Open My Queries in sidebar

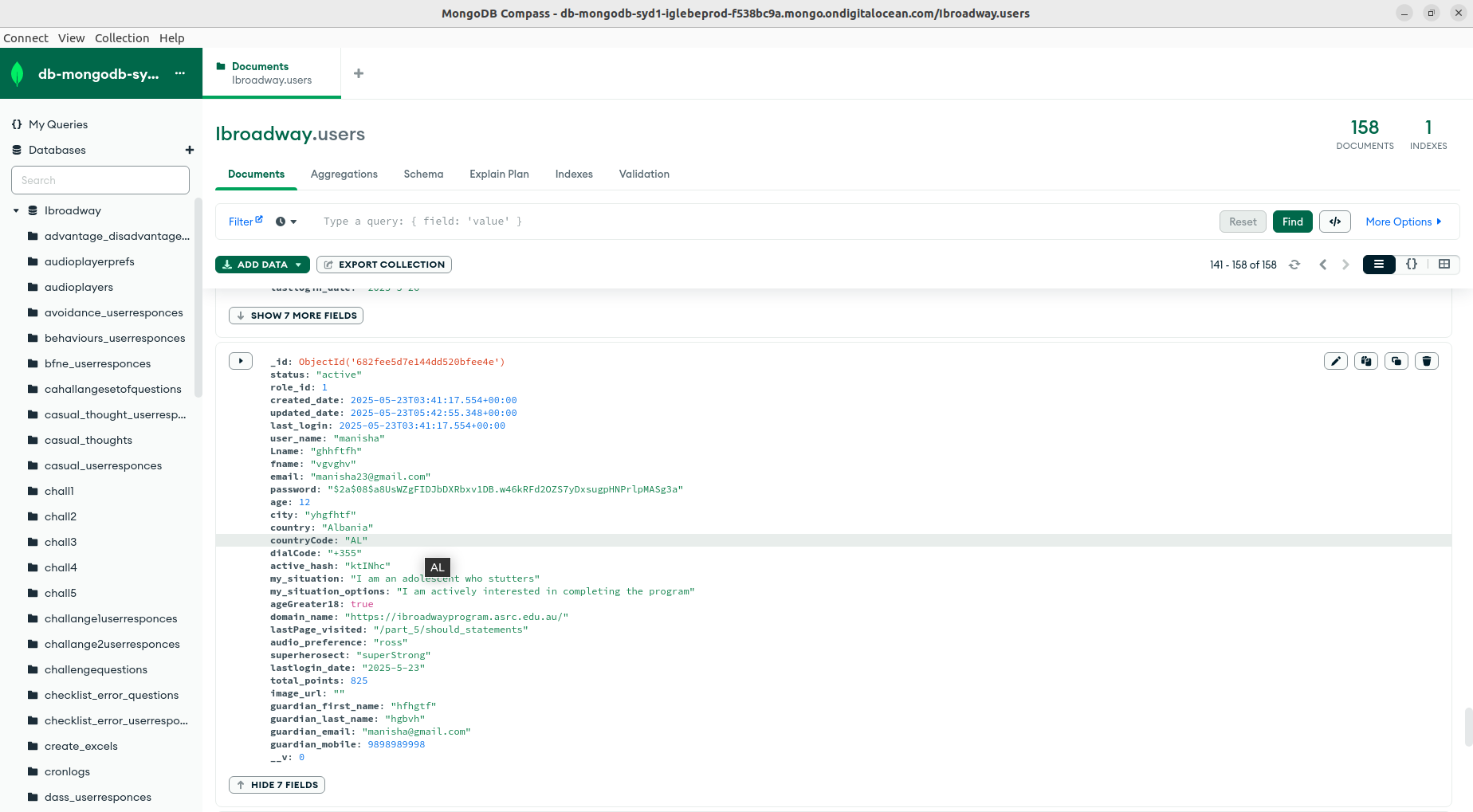tap(58, 124)
